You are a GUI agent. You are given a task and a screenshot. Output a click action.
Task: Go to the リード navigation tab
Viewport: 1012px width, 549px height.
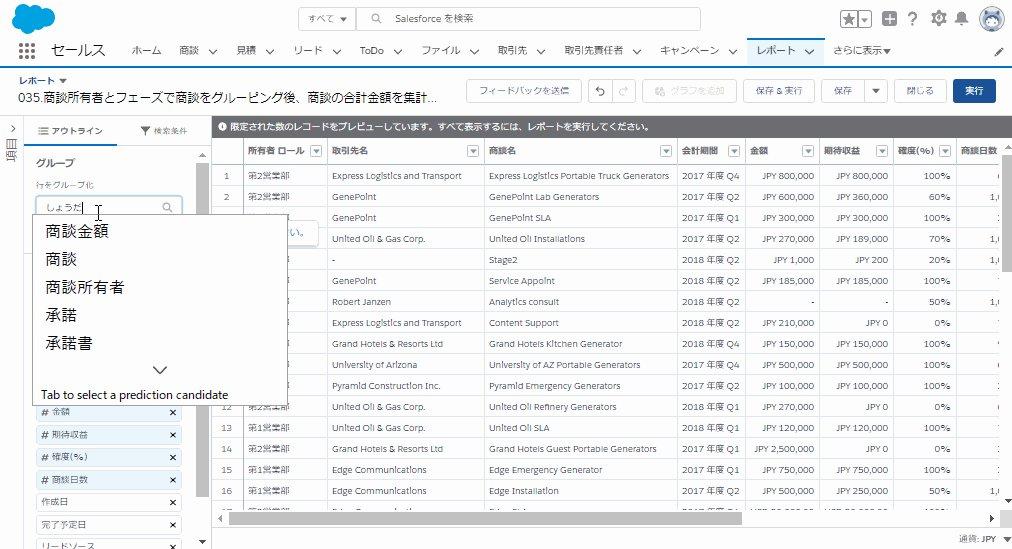[x=308, y=50]
